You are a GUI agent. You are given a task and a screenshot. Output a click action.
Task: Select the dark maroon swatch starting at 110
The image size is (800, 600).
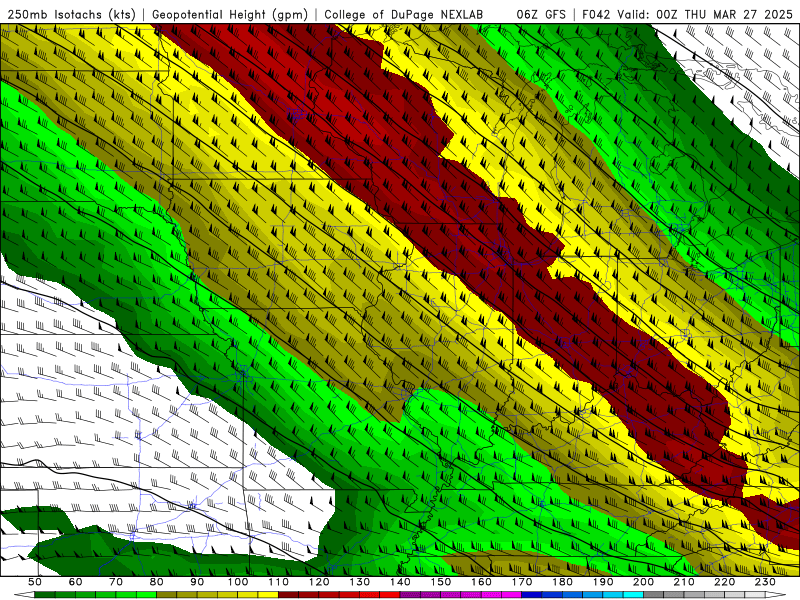(288, 595)
